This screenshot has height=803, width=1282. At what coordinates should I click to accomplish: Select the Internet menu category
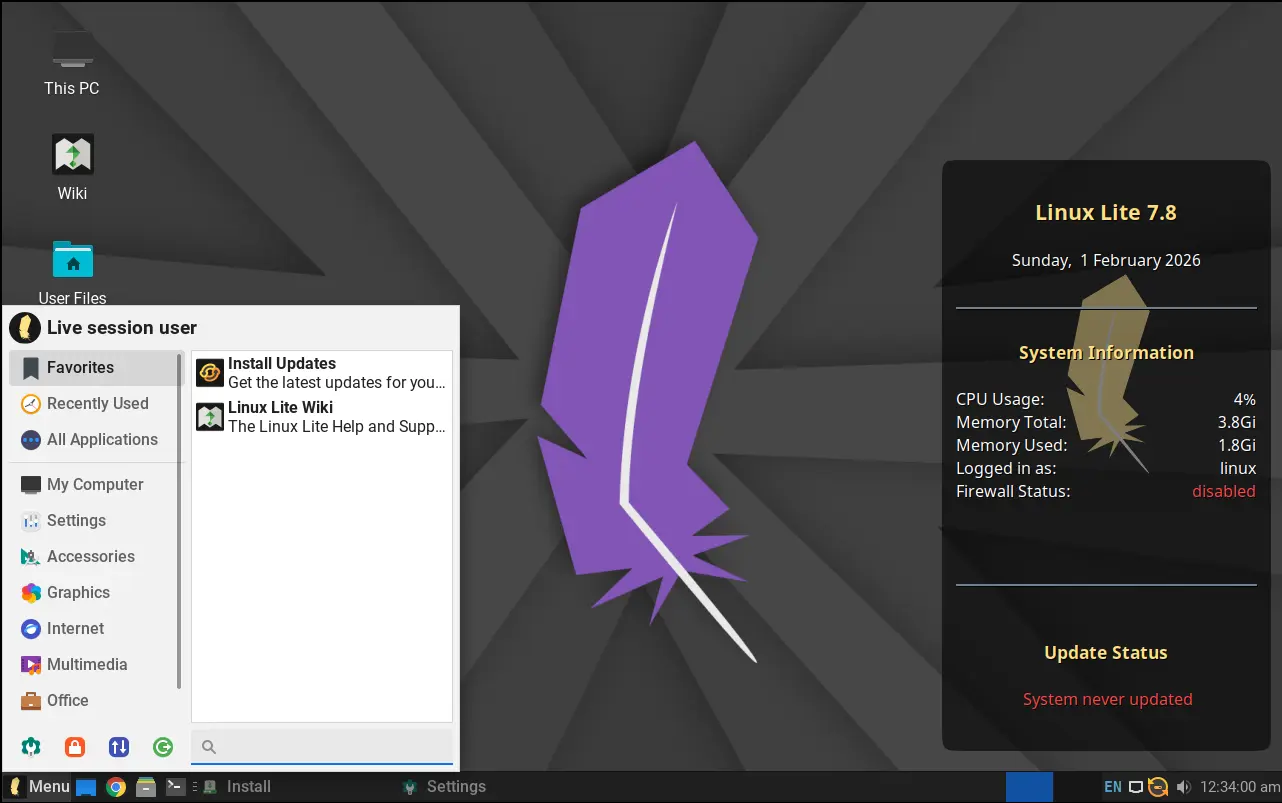click(x=75, y=629)
